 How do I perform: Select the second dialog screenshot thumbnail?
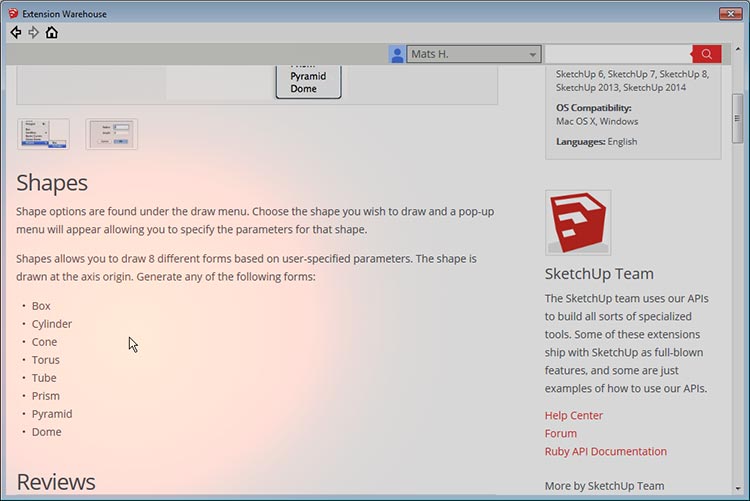(x=111, y=134)
